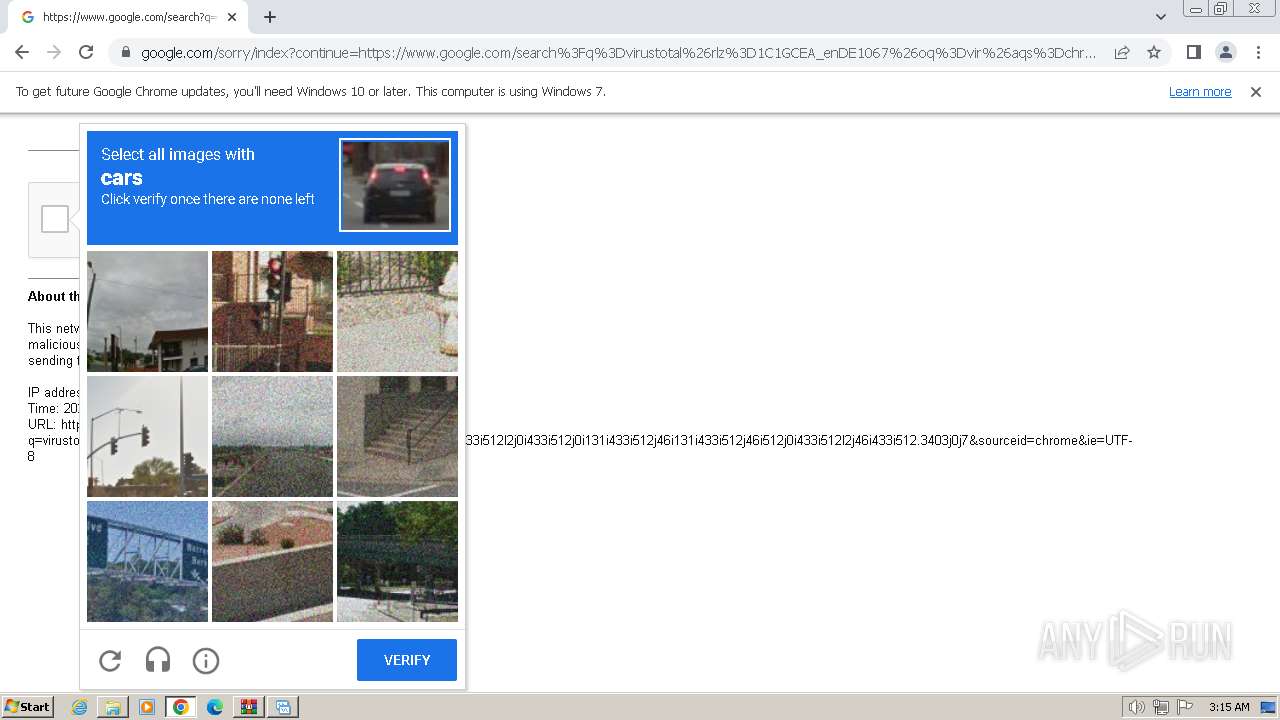The image size is (1280, 720).
Task: Click the 3:15 AM clock
Action: click(1229, 707)
